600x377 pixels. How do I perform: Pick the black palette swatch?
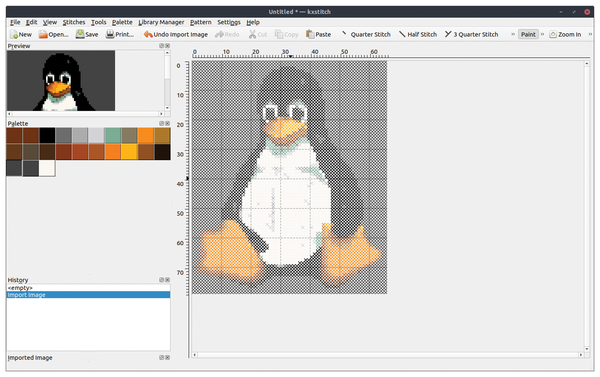click(x=47, y=135)
